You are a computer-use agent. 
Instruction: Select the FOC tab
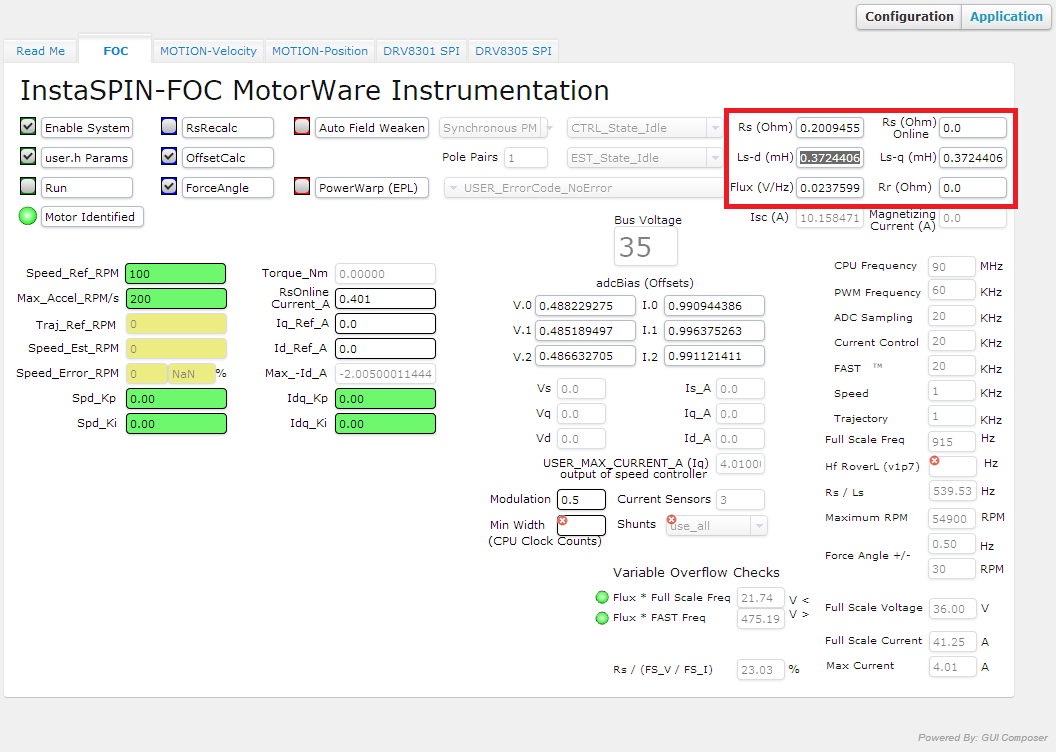[115, 51]
